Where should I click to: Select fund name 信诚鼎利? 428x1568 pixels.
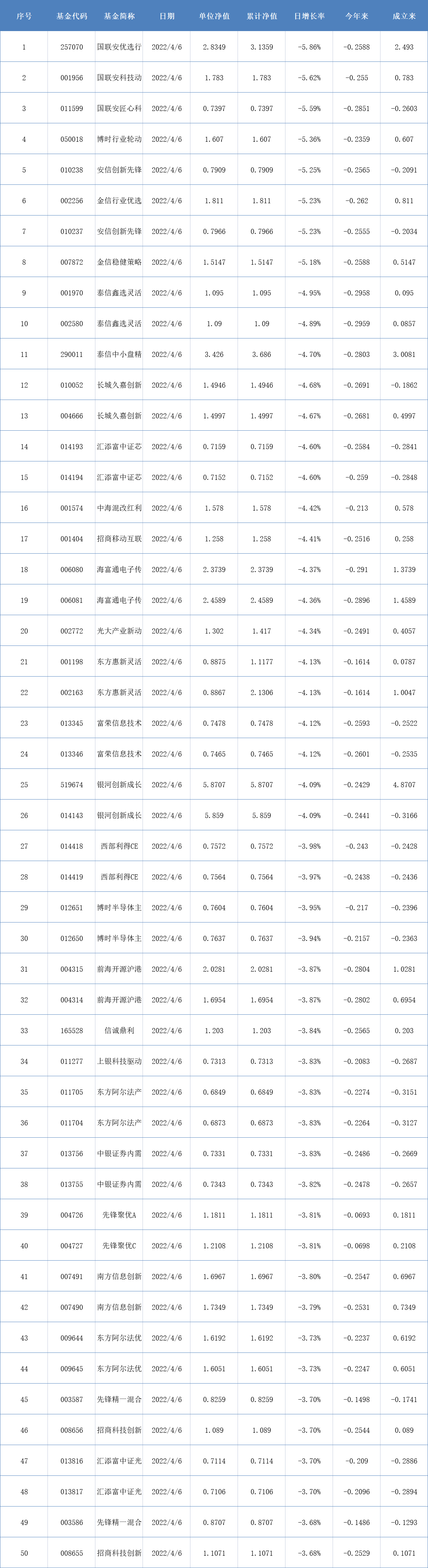[119, 1030]
